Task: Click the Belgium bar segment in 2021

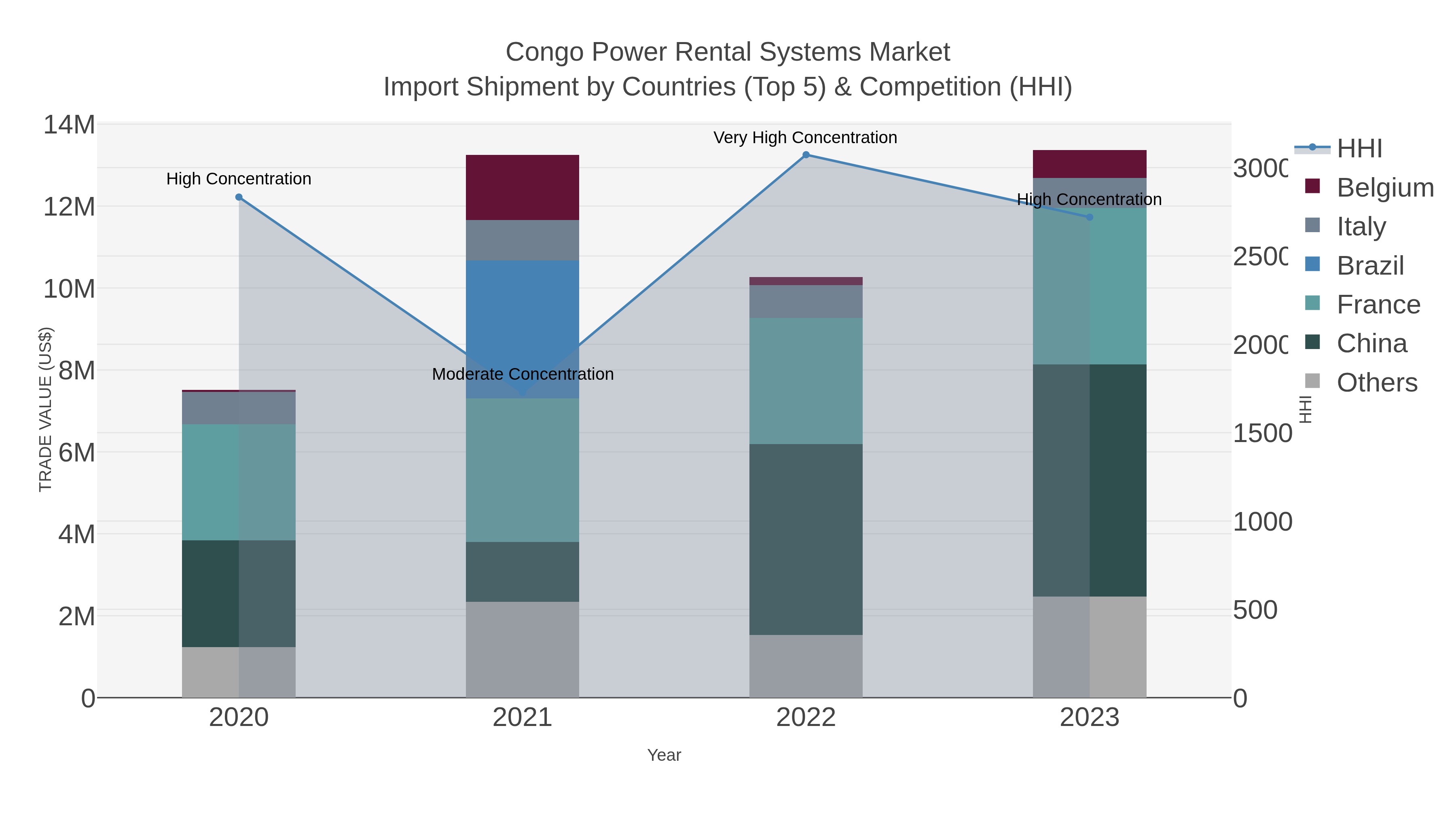Action: point(522,188)
